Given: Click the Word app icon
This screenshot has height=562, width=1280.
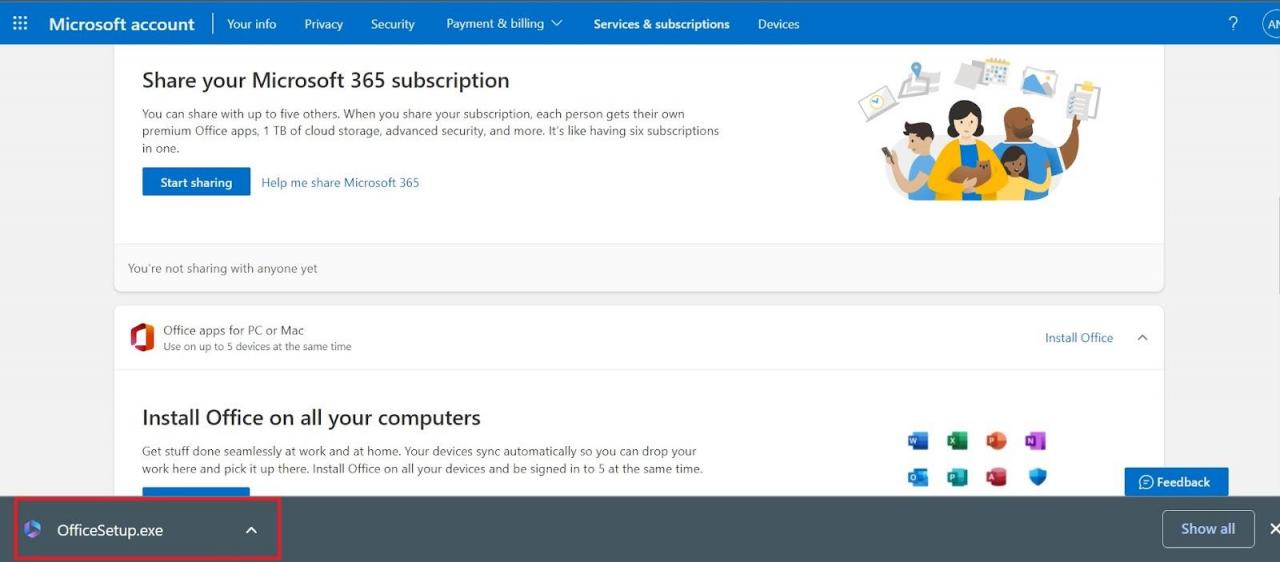Looking at the screenshot, I should [x=918, y=441].
